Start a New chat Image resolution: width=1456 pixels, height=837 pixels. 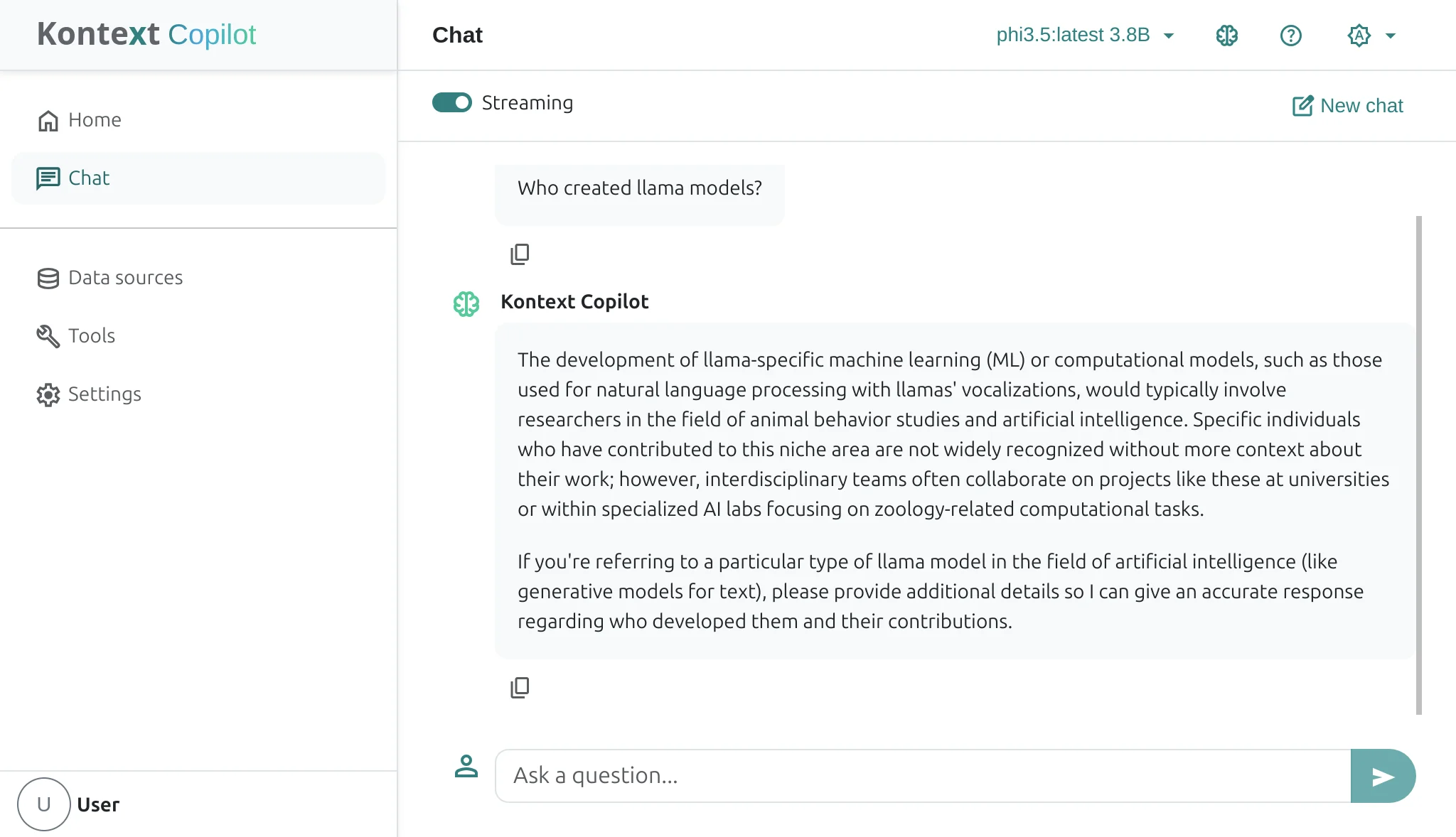[1347, 106]
